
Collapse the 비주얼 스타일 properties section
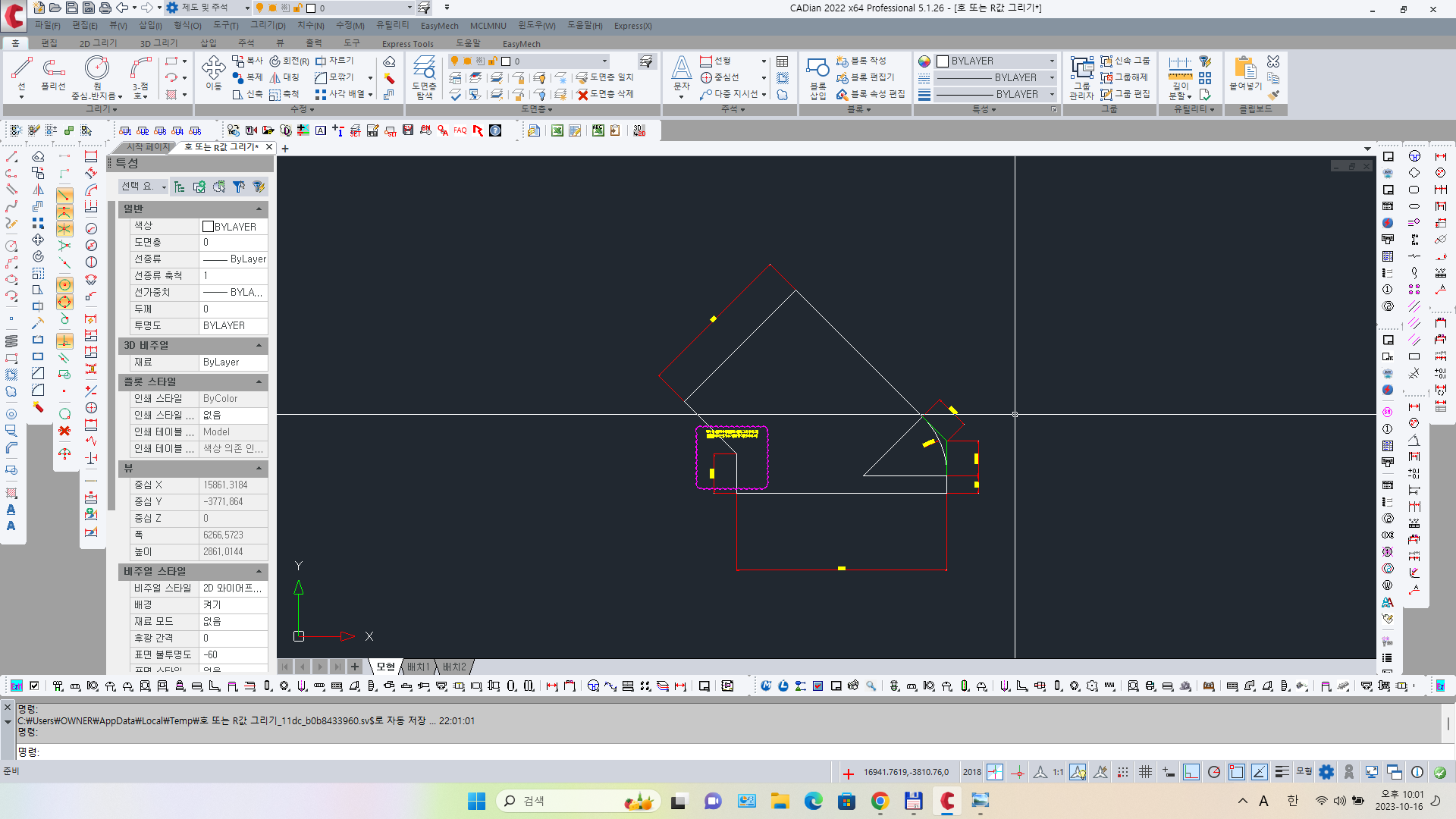point(259,571)
